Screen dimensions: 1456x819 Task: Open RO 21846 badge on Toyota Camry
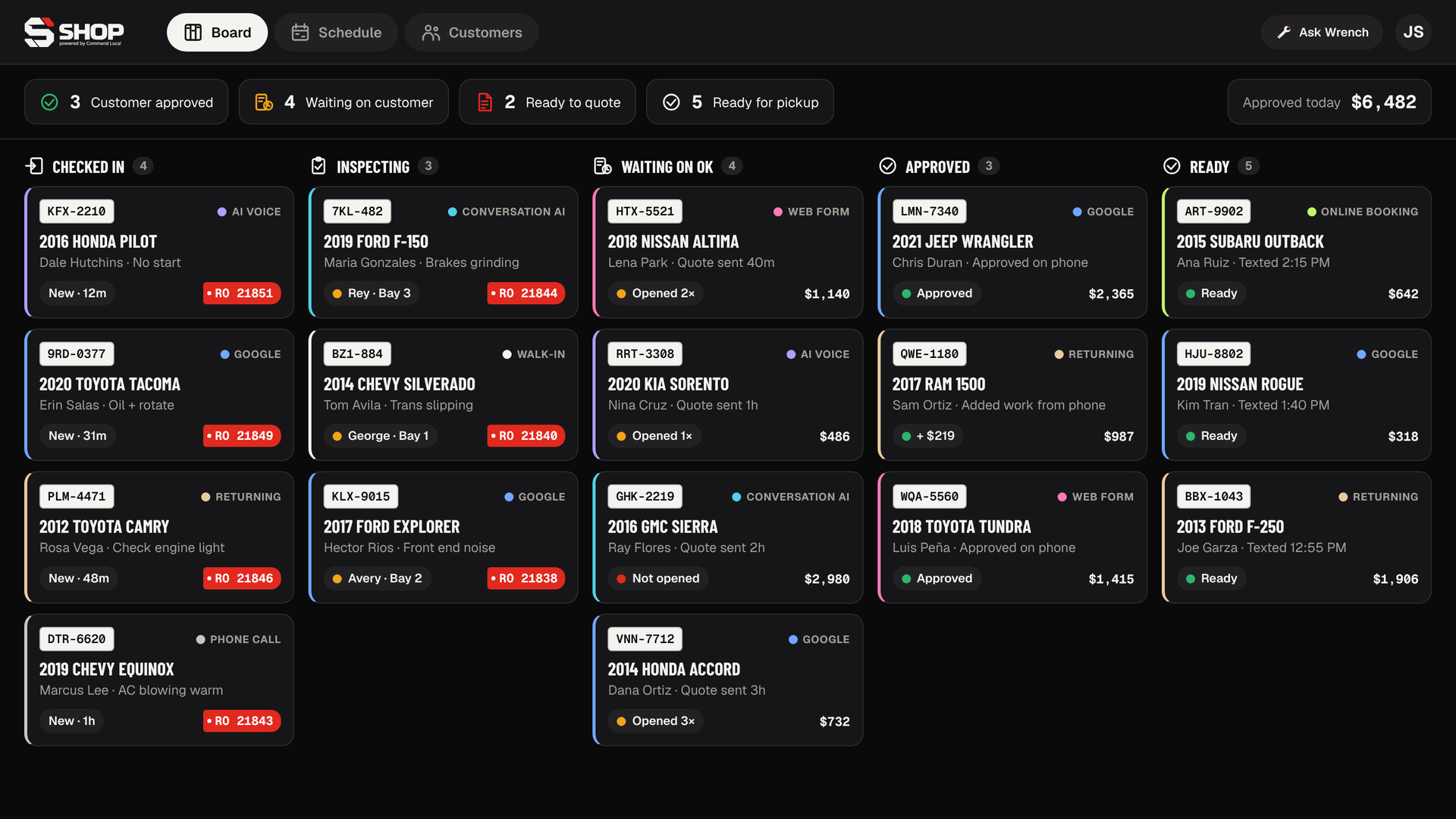click(x=242, y=579)
